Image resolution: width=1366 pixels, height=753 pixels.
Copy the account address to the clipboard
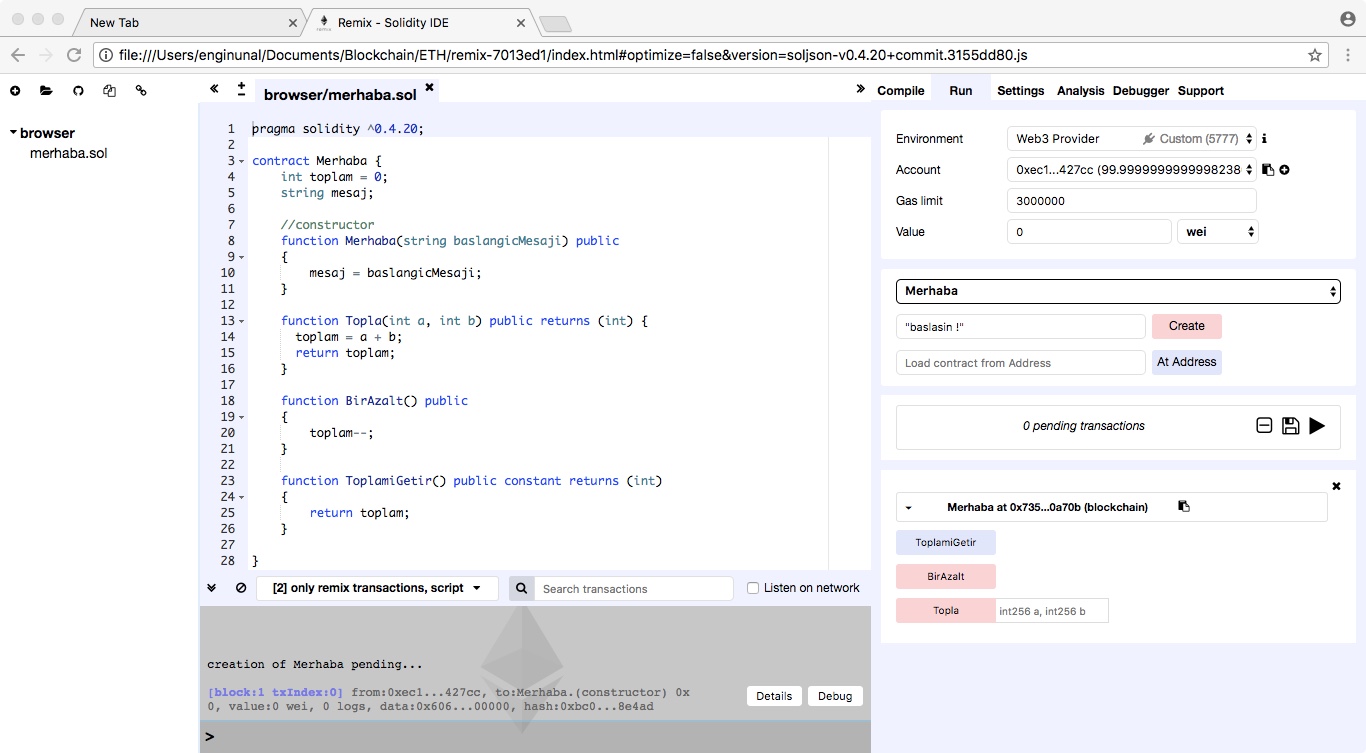[1268, 170]
